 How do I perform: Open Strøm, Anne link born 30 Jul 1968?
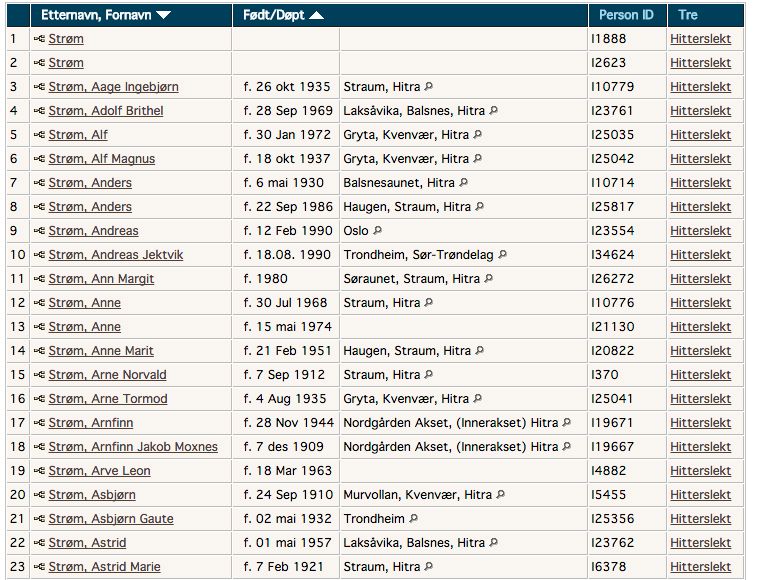85,303
